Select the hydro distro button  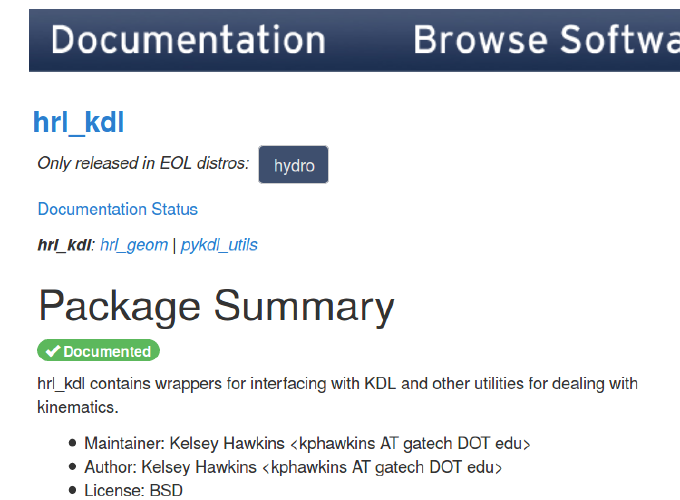pyautogui.click(x=294, y=165)
